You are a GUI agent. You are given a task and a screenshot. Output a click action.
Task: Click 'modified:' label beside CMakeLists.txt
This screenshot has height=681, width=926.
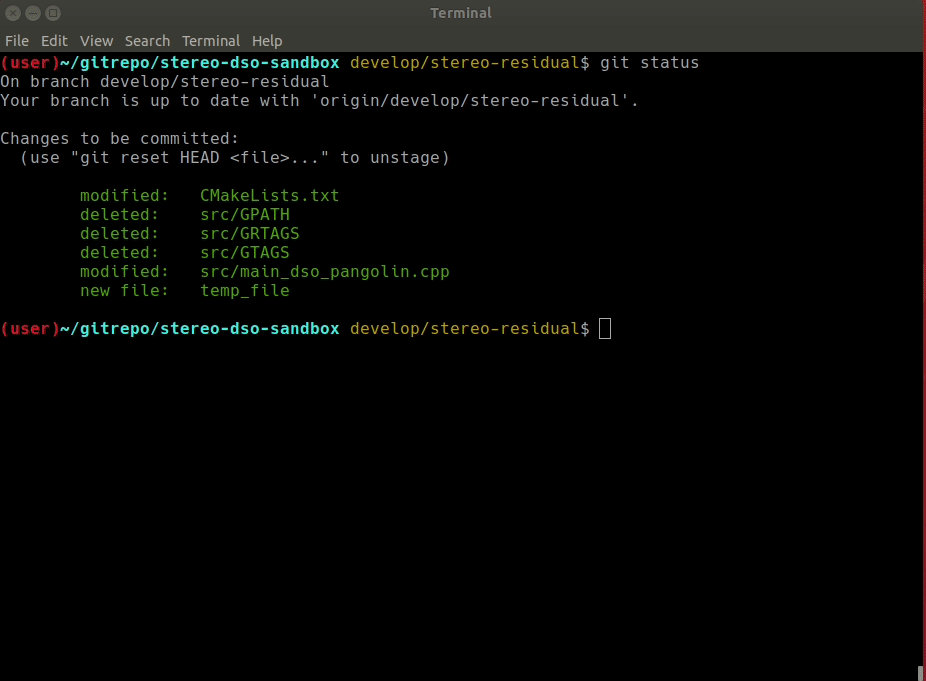pos(124,195)
